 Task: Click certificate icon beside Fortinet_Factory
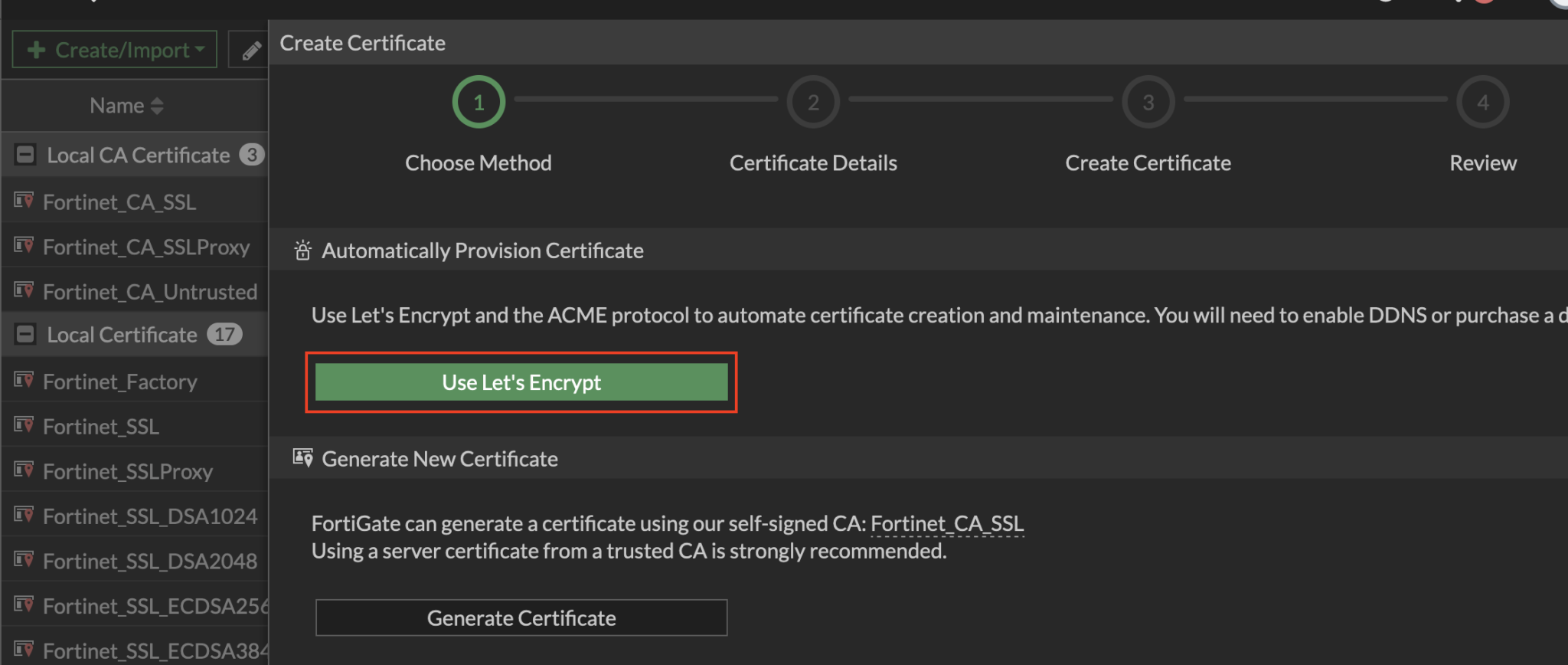coord(24,380)
